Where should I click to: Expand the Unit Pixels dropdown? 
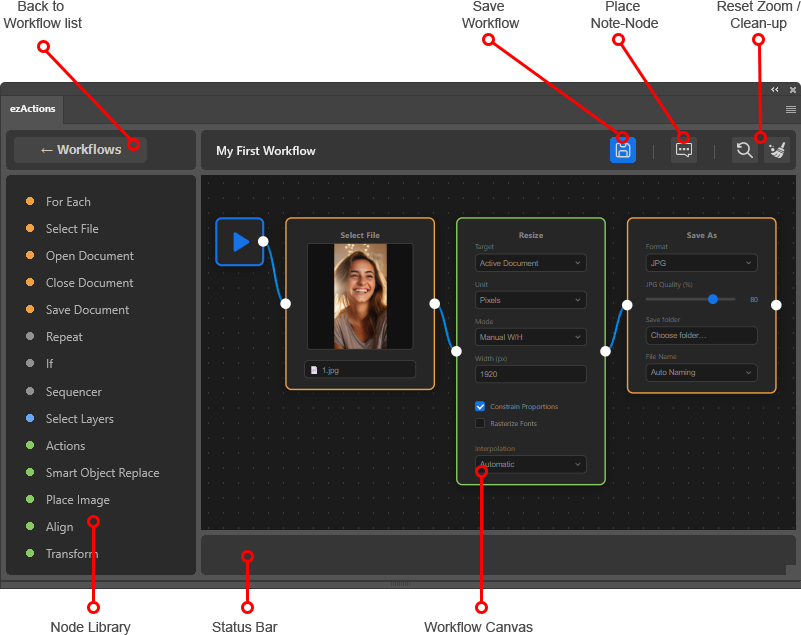tap(531, 300)
